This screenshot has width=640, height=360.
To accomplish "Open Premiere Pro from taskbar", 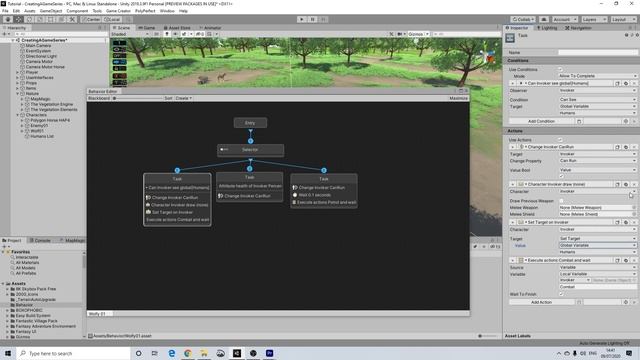I will (269, 353).
